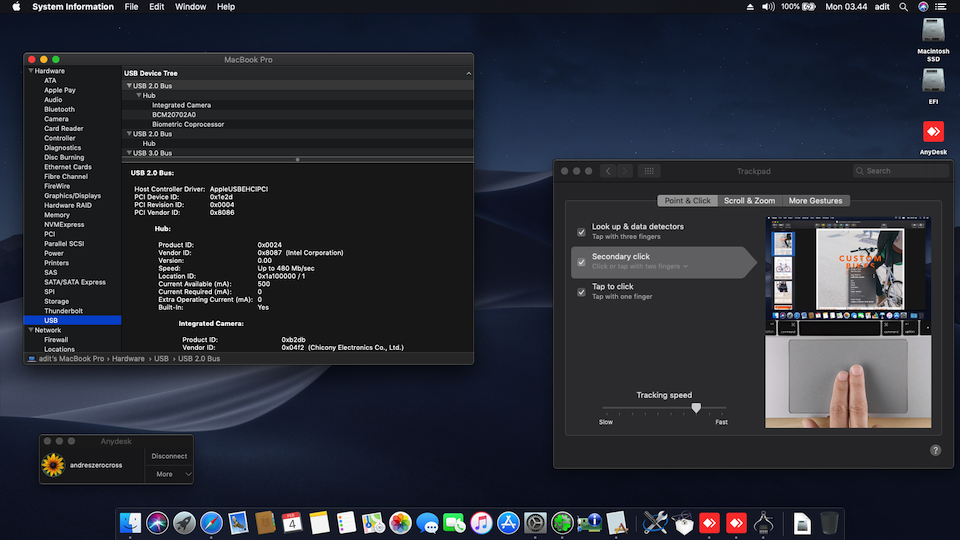Select Thunderbolt in sidebar
The width and height of the screenshot is (960, 540).
tap(63, 311)
